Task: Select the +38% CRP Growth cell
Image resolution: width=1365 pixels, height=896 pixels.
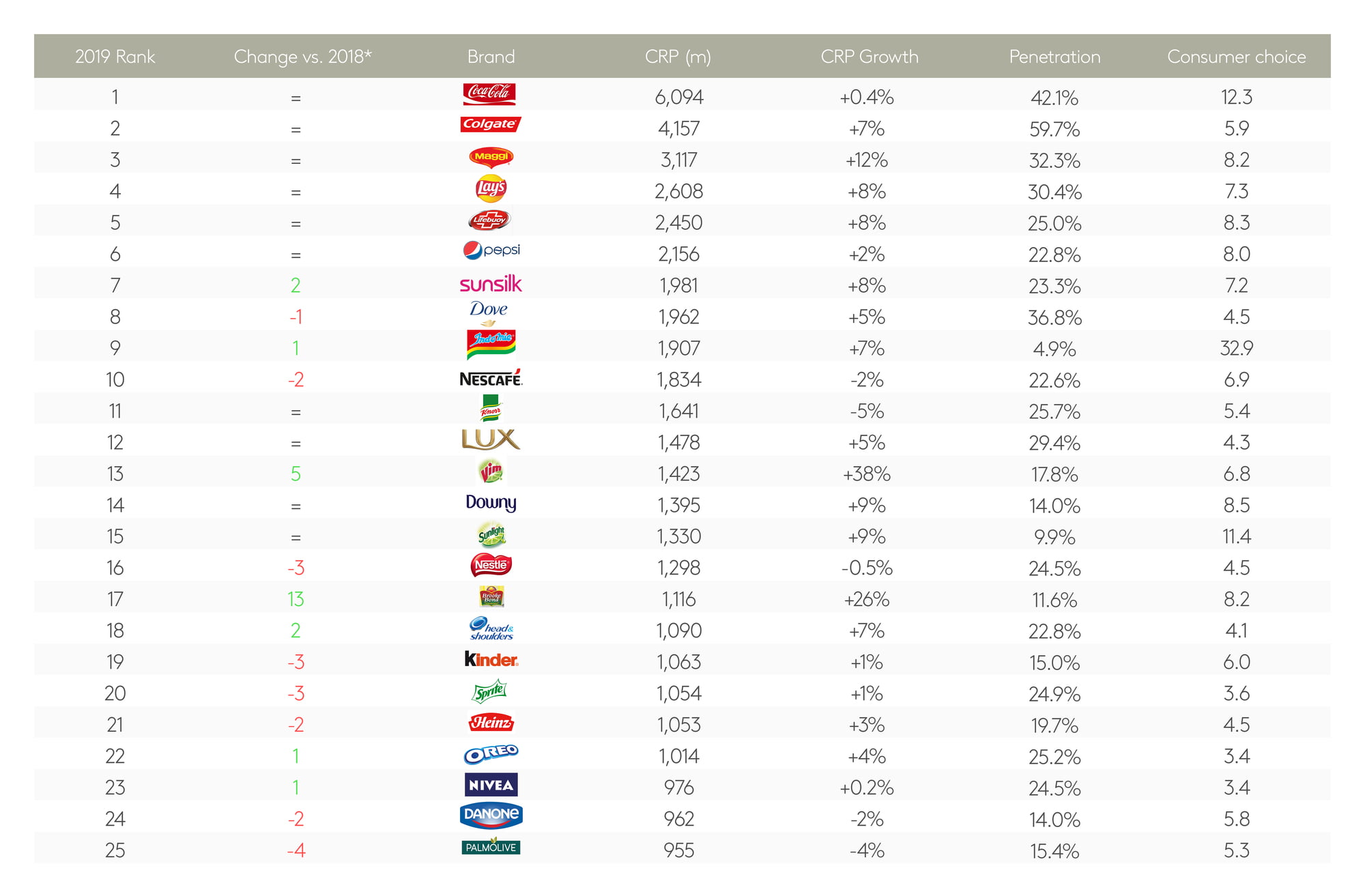Action: pyautogui.click(x=867, y=474)
